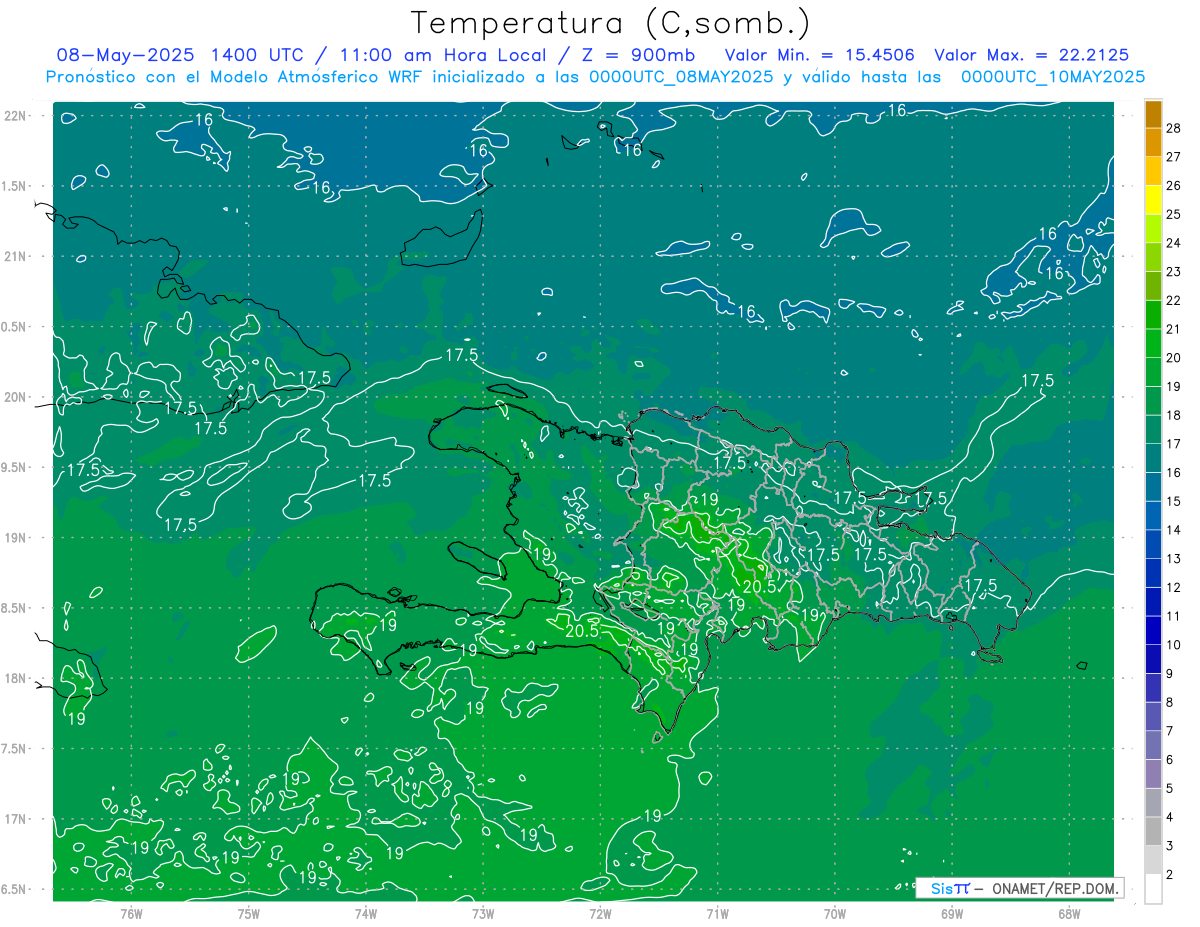This screenshot has height=927, width=1200.
Task: Click the '24' color scale label
Action: (x=1173, y=242)
